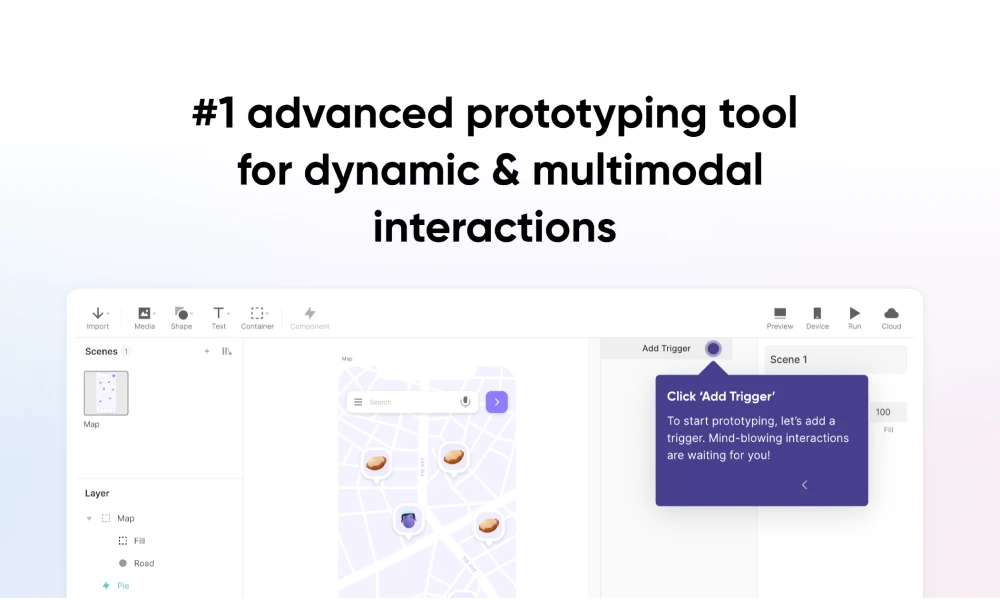Open the Import tool in the toolbar

click(97, 314)
